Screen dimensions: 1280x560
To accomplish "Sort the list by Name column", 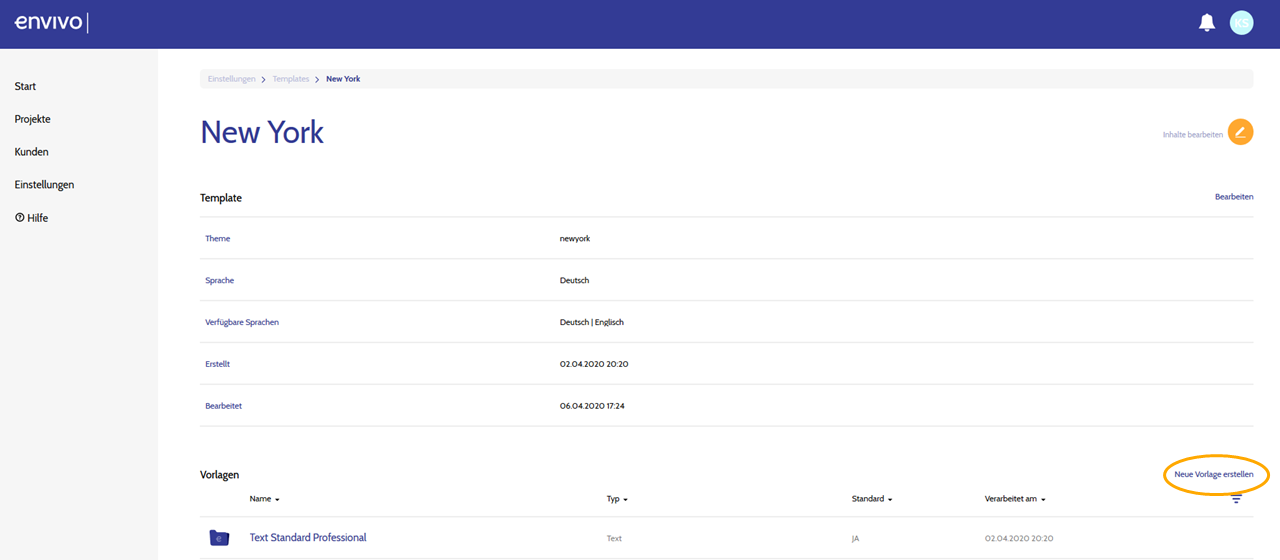I will [264, 499].
